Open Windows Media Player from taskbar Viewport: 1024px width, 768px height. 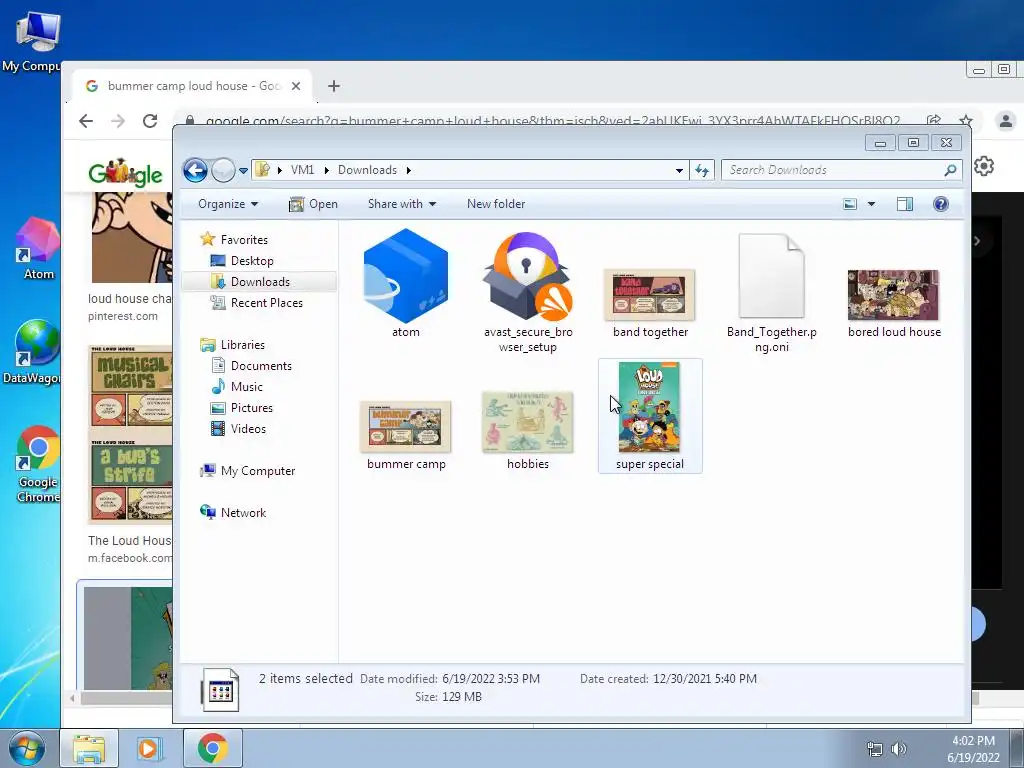(149, 748)
